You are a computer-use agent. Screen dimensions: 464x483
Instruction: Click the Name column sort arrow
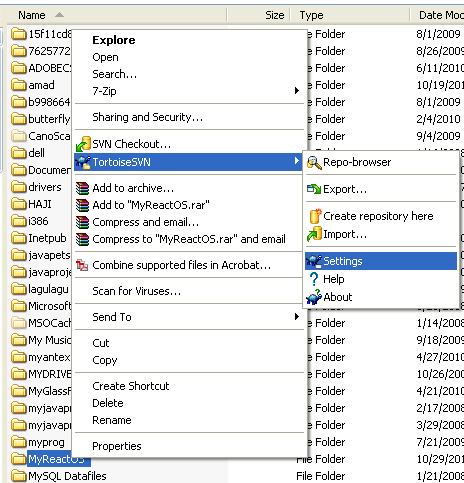(59, 15)
